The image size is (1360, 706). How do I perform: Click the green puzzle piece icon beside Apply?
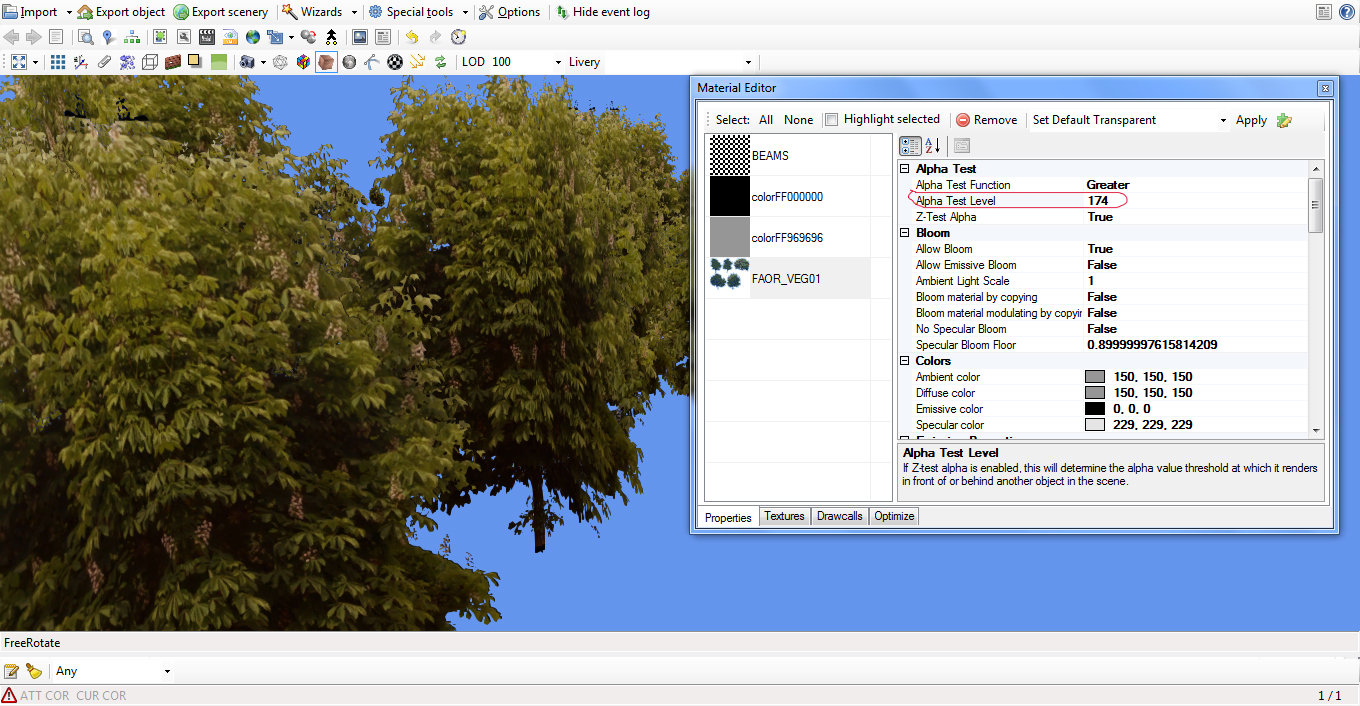click(1284, 120)
